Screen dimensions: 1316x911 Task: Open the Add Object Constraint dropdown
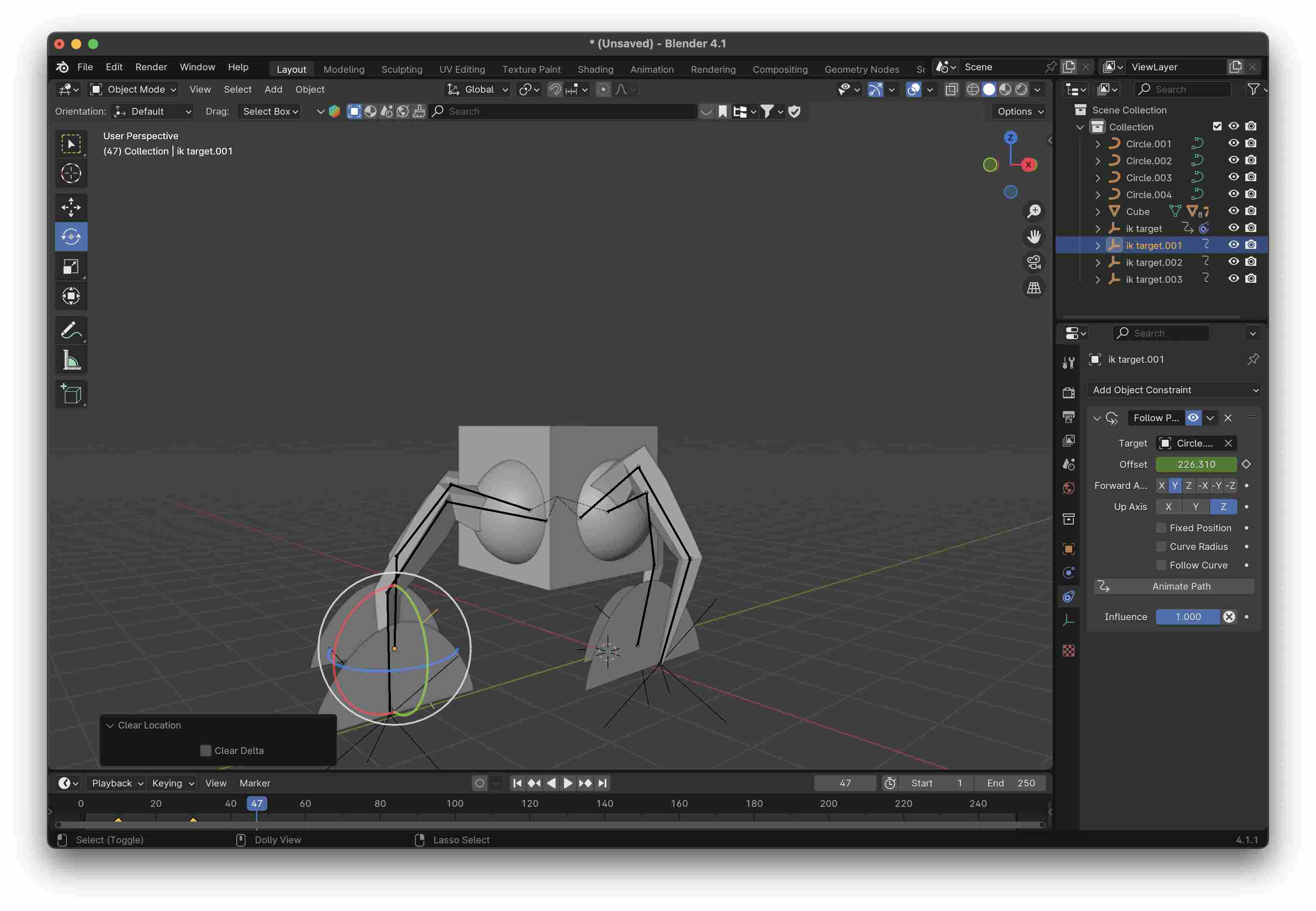pyautogui.click(x=1174, y=390)
